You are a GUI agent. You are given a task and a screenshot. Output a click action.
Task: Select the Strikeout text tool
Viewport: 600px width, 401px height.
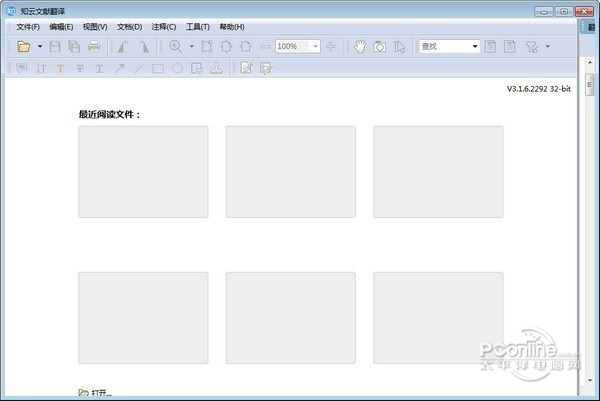coord(80,68)
